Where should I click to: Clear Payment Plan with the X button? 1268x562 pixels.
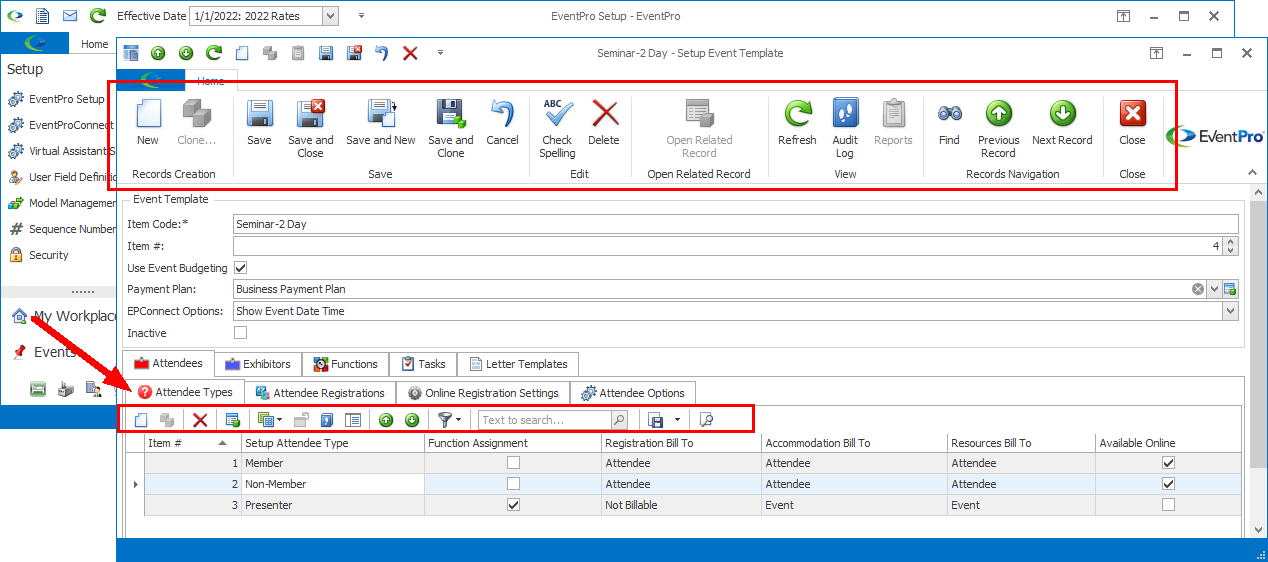tap(1198, 289)
